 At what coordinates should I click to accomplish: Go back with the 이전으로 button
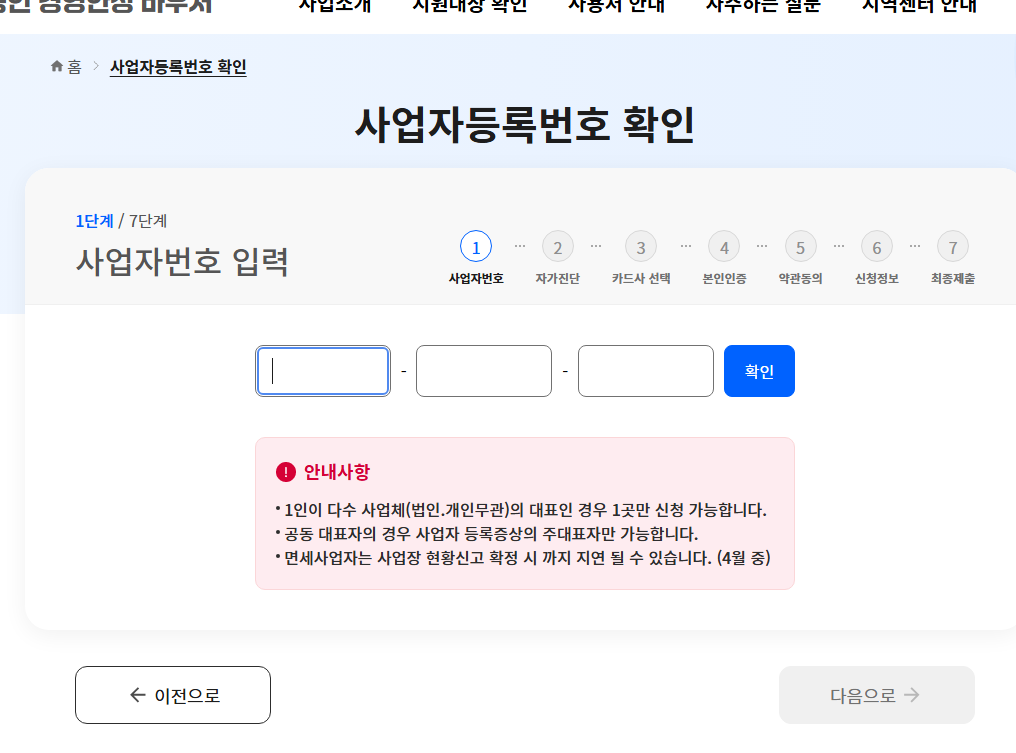coord(173,695)
